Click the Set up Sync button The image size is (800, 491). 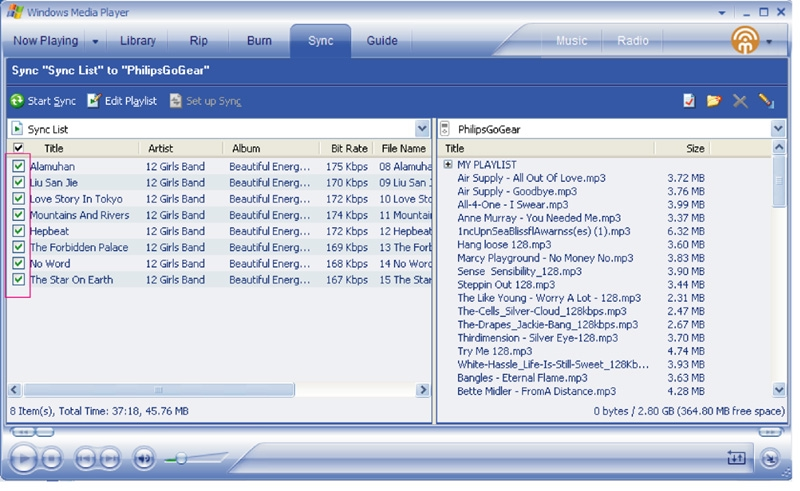coord(206,101)
